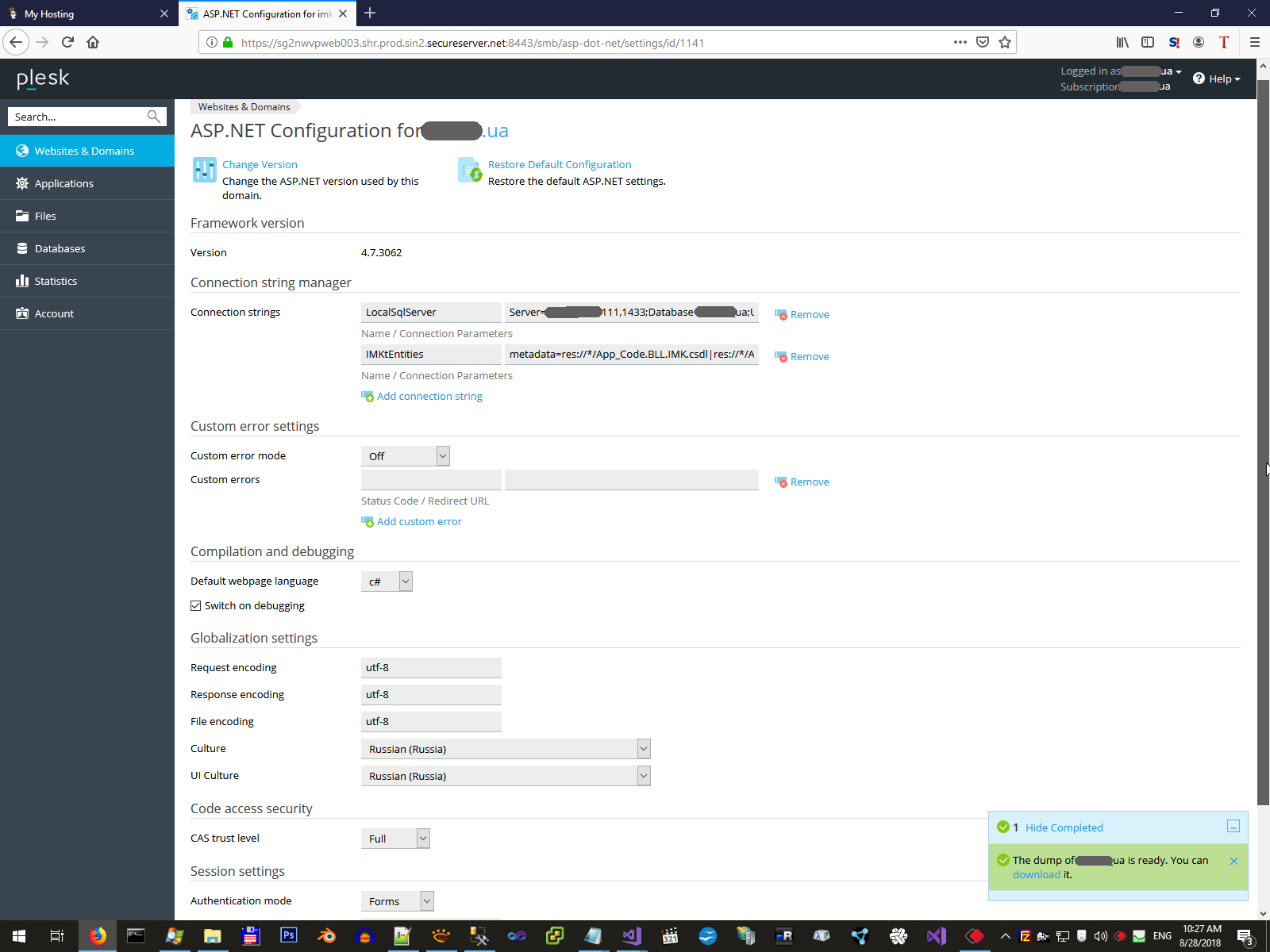Open Account in the sidebar
The width and height of the screenshot is (1270, 952).
click(x=87, y=313)
